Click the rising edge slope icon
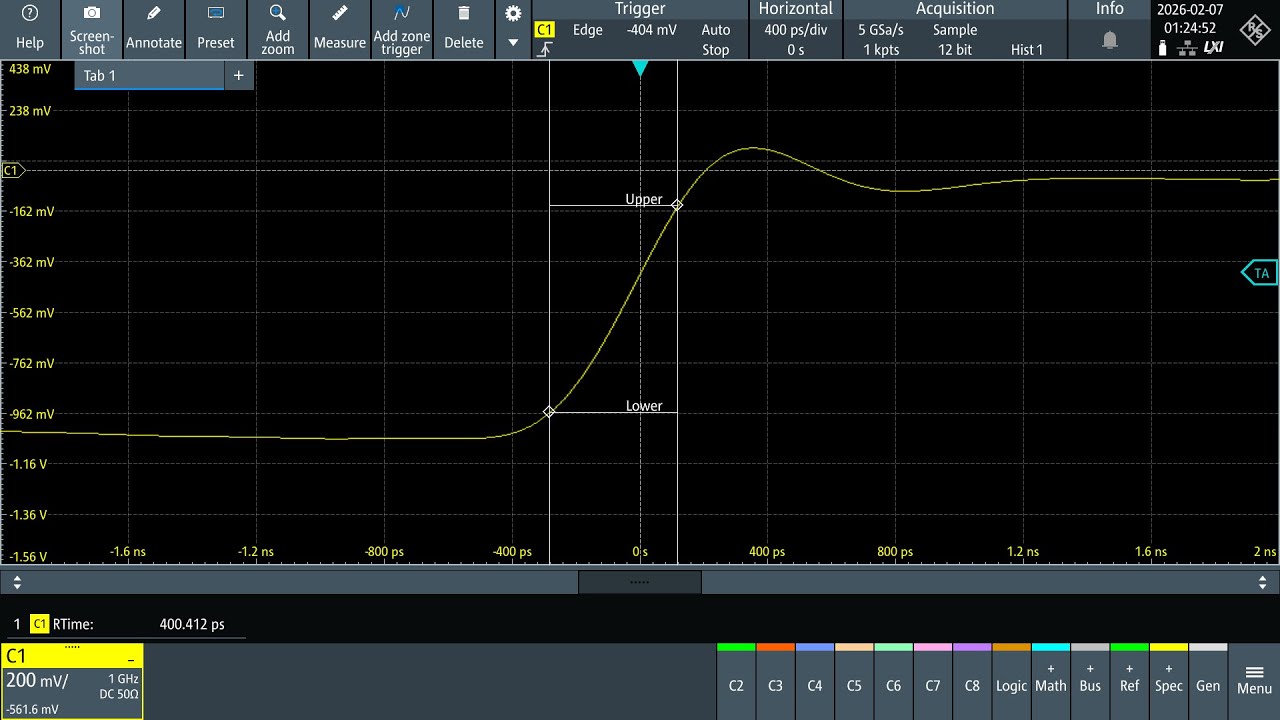The image size is (1280, 720). click(x=545, y=49)
